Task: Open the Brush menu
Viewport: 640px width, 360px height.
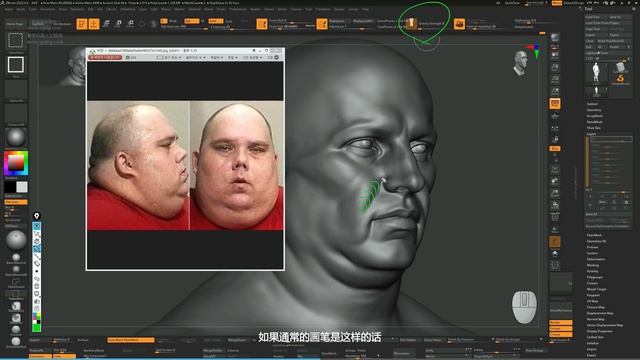Action: [x=21, y=9]
